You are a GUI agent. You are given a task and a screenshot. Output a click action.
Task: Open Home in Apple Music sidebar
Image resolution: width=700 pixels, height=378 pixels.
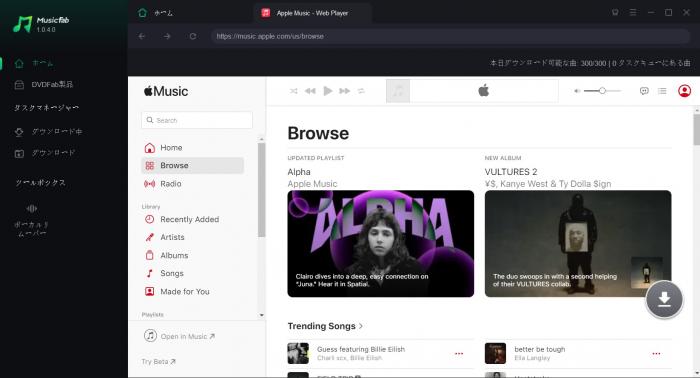coord(192,148)
